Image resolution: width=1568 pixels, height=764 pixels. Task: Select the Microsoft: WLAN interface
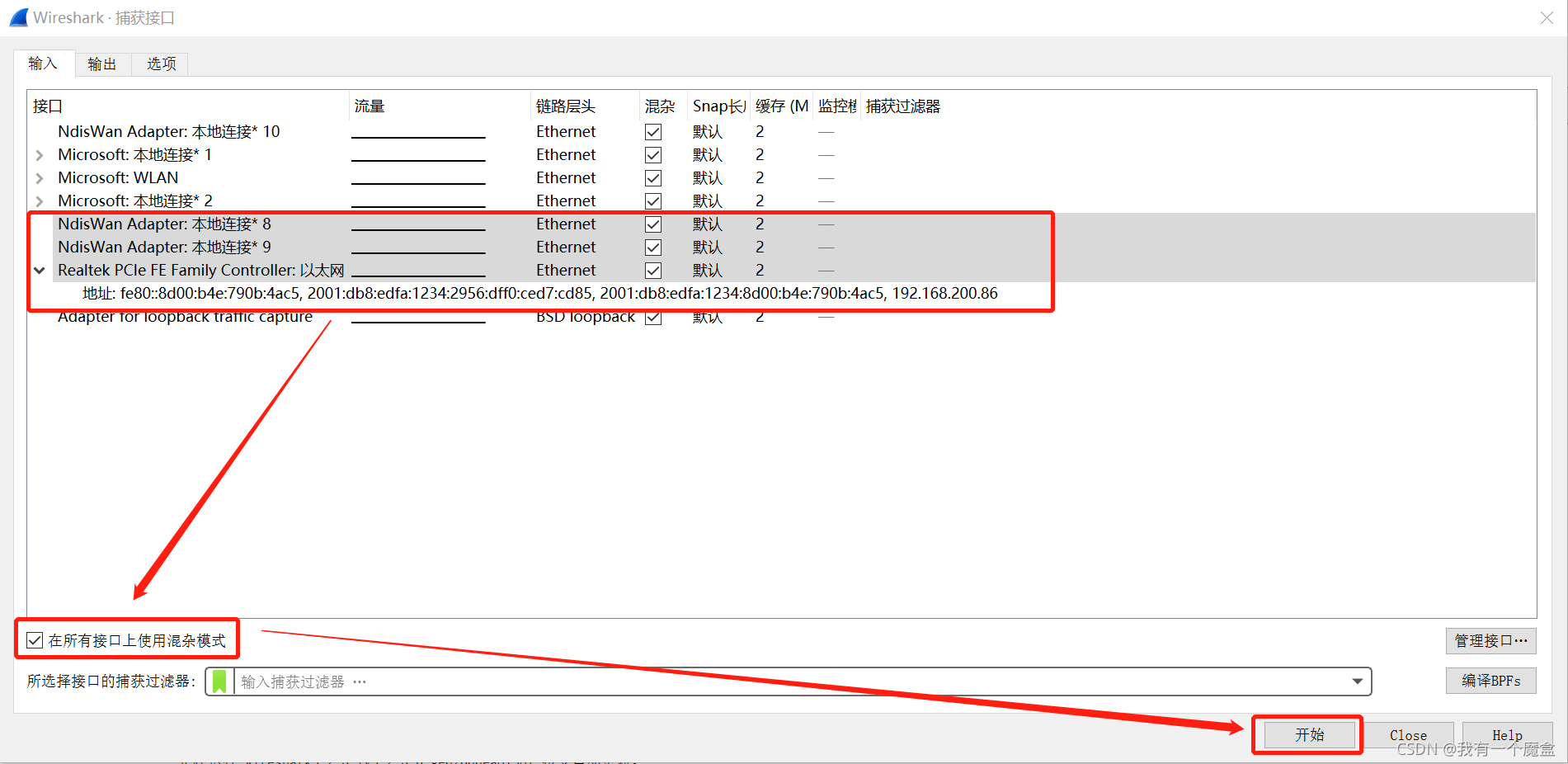(x=118, y=178)
